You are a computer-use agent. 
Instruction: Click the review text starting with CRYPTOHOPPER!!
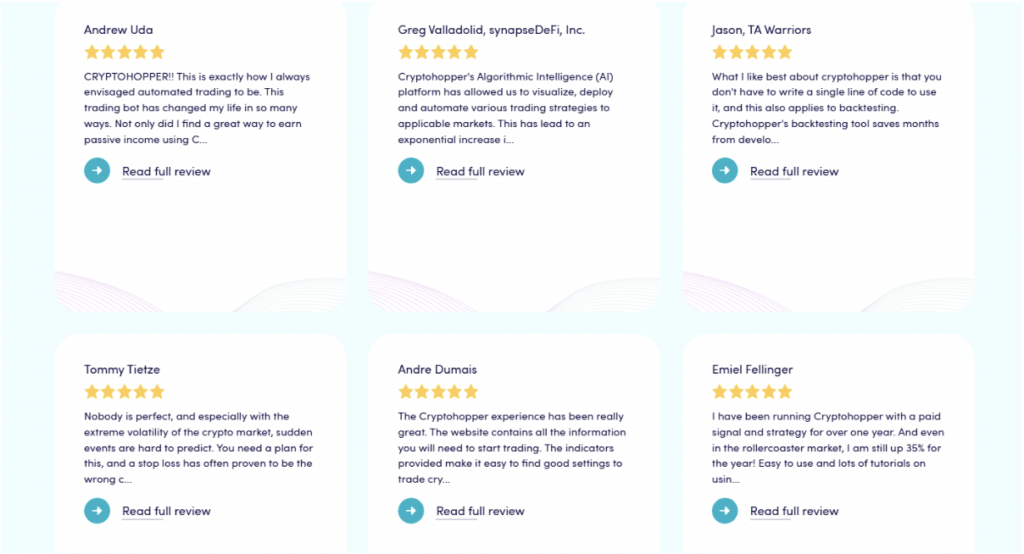coord(197,108)
